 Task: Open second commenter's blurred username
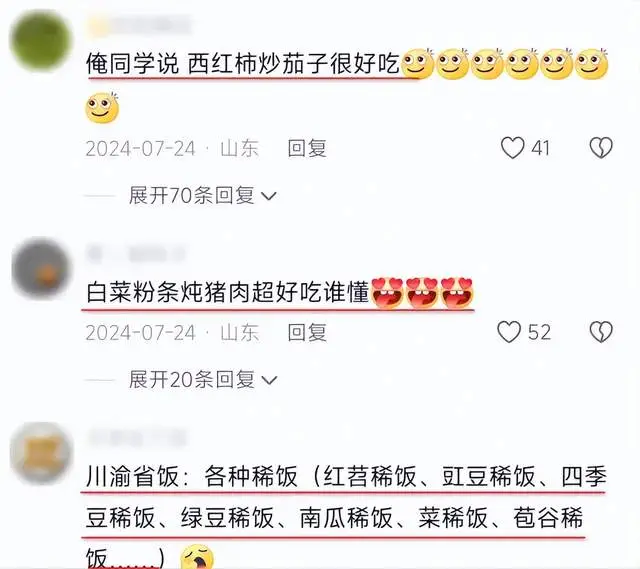136,254
